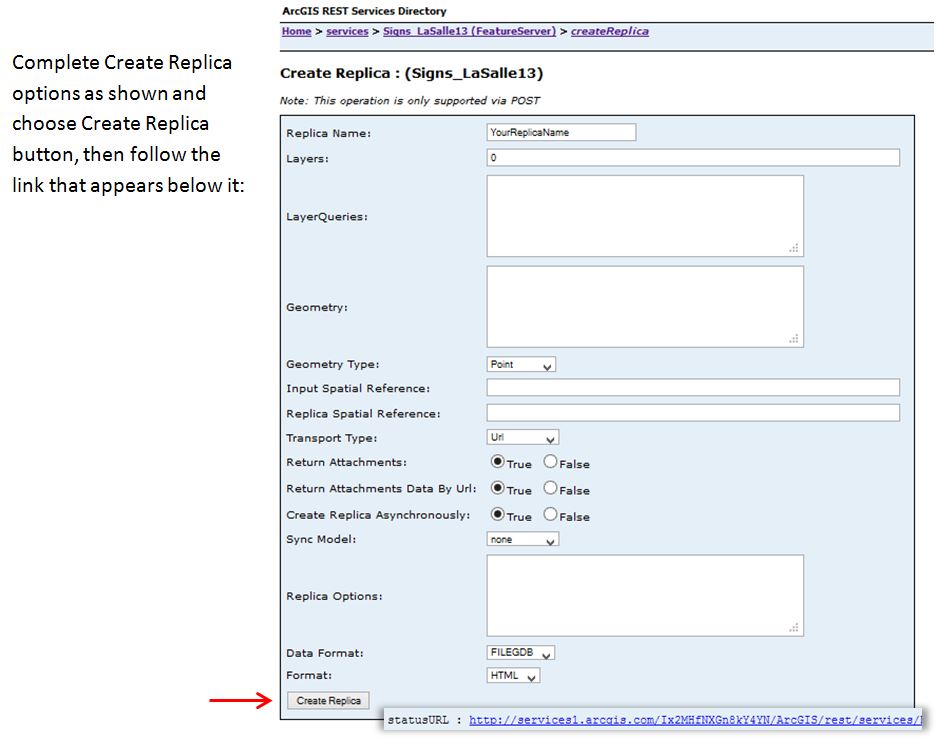Go to the Home breadcrumb link
The height and width of the screenshot is (745, 939).
point(296,31)
